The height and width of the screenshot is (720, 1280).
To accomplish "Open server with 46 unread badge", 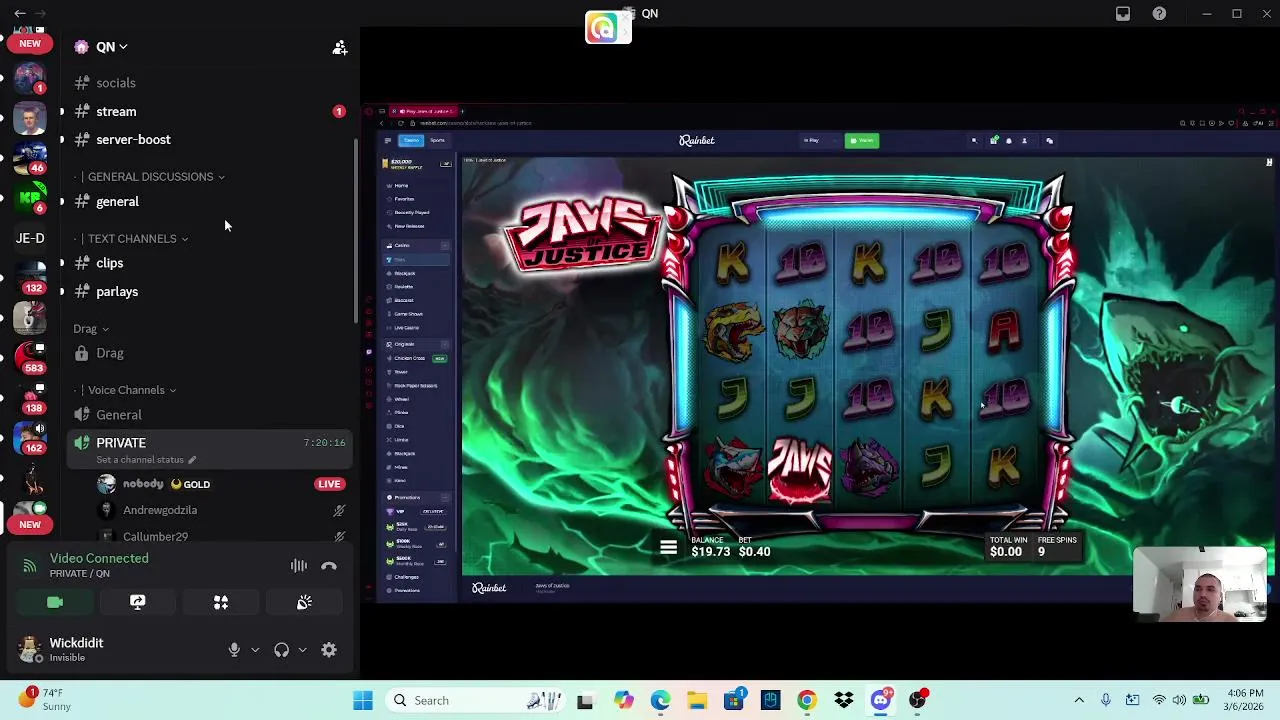I will [x=30, y=158].
